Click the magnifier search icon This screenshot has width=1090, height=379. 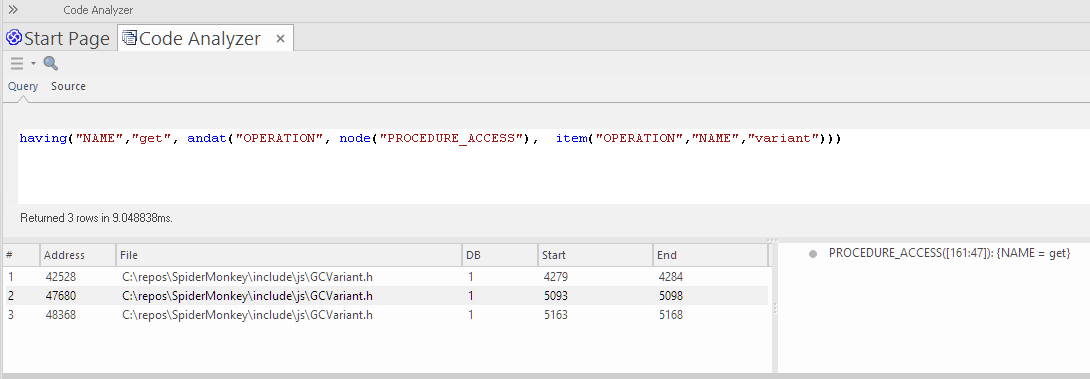pos(51,64)
